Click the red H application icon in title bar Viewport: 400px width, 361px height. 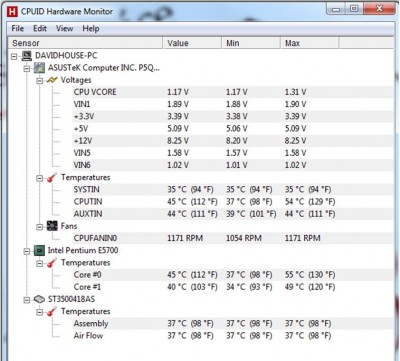pos(12,12)
